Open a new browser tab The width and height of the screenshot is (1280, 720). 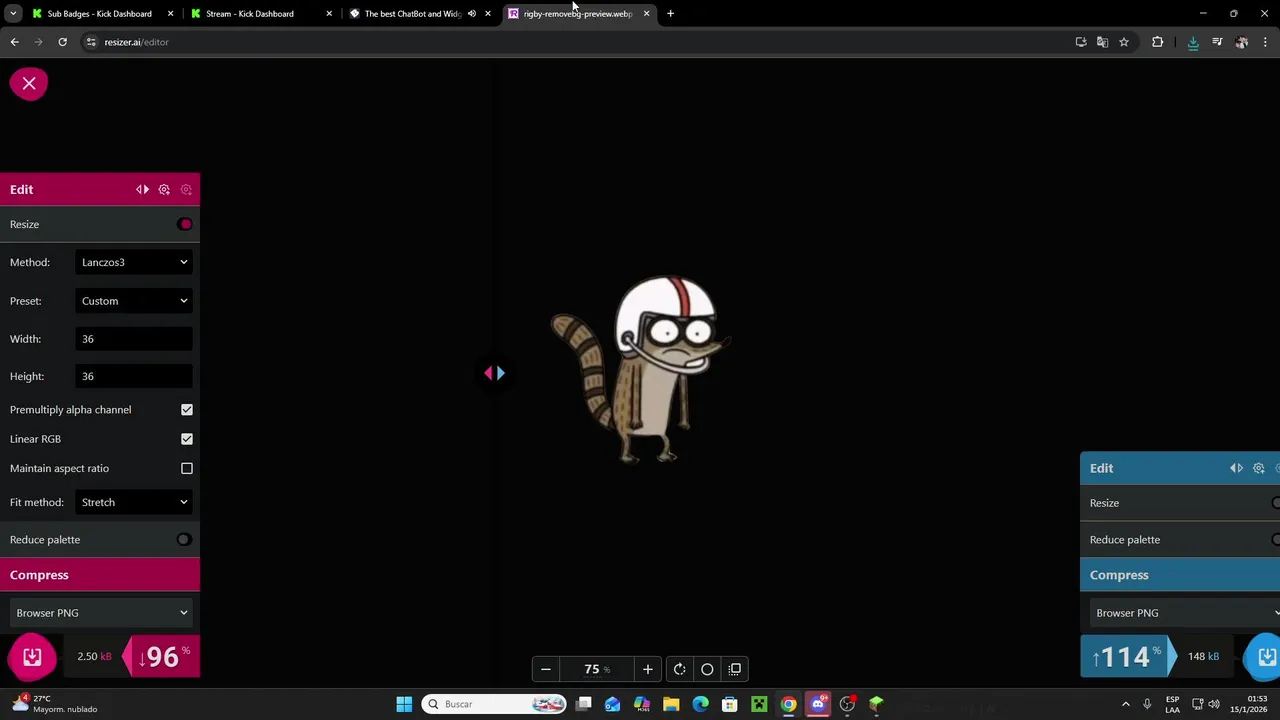coord(670,14)
